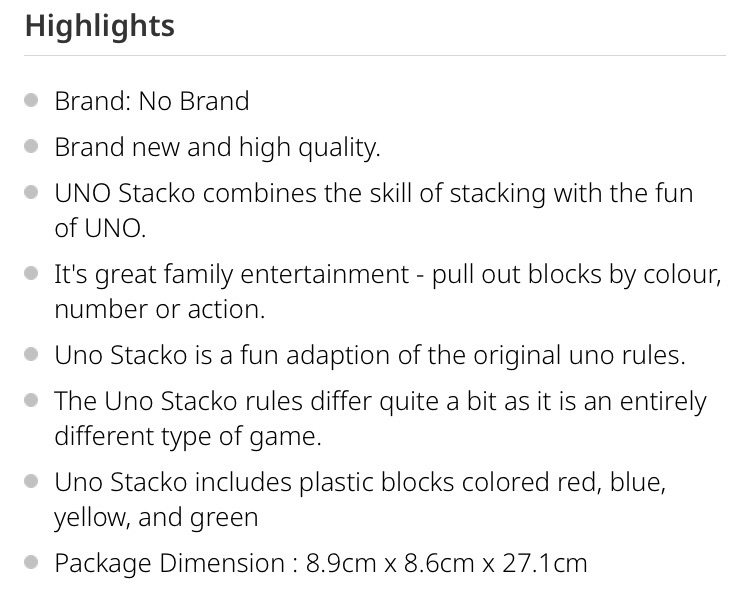
Task: Click the Package Dimension 8.9cm text
Action: tap(320, 563)
